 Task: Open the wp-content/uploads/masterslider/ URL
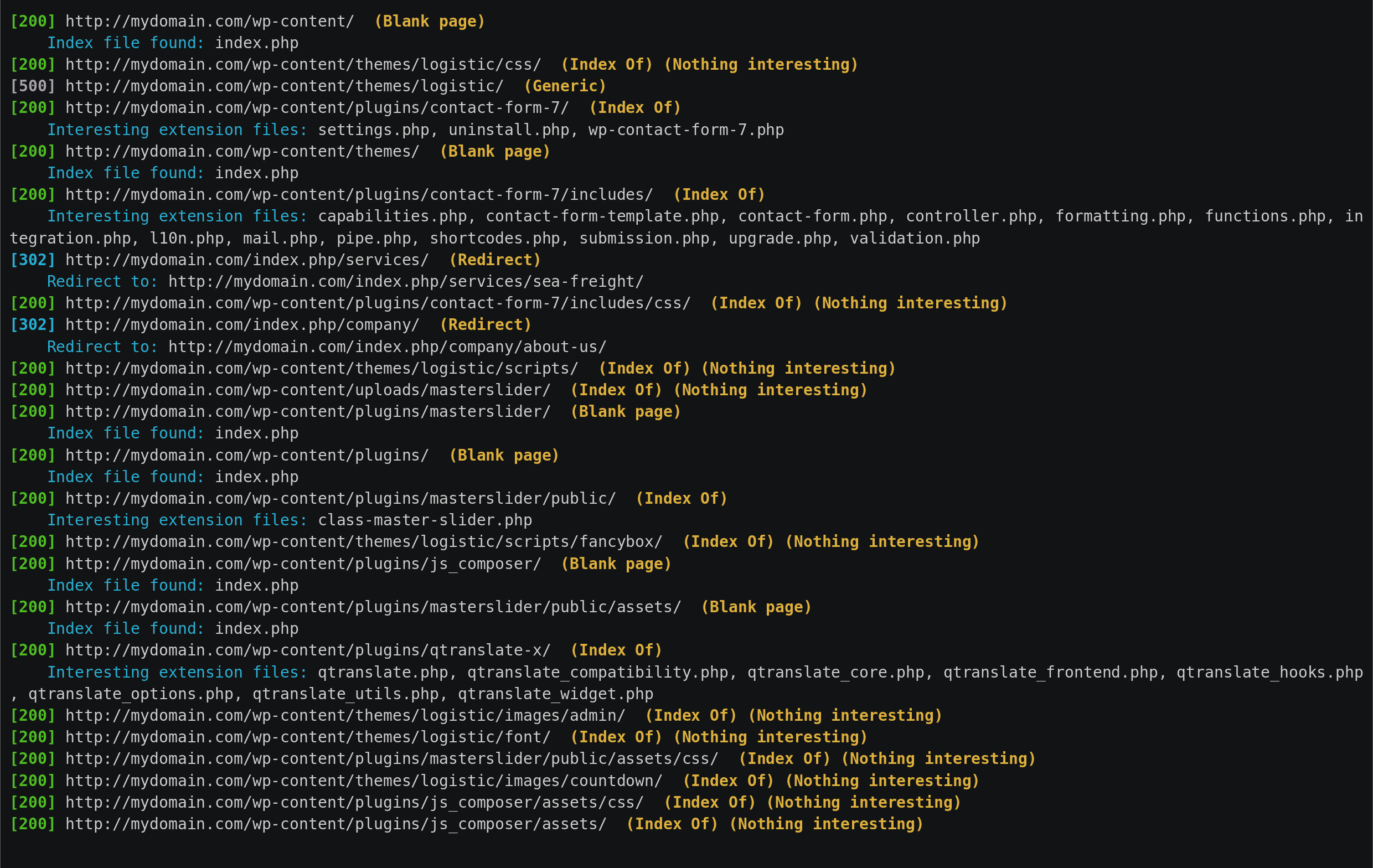tap(308, 390)
